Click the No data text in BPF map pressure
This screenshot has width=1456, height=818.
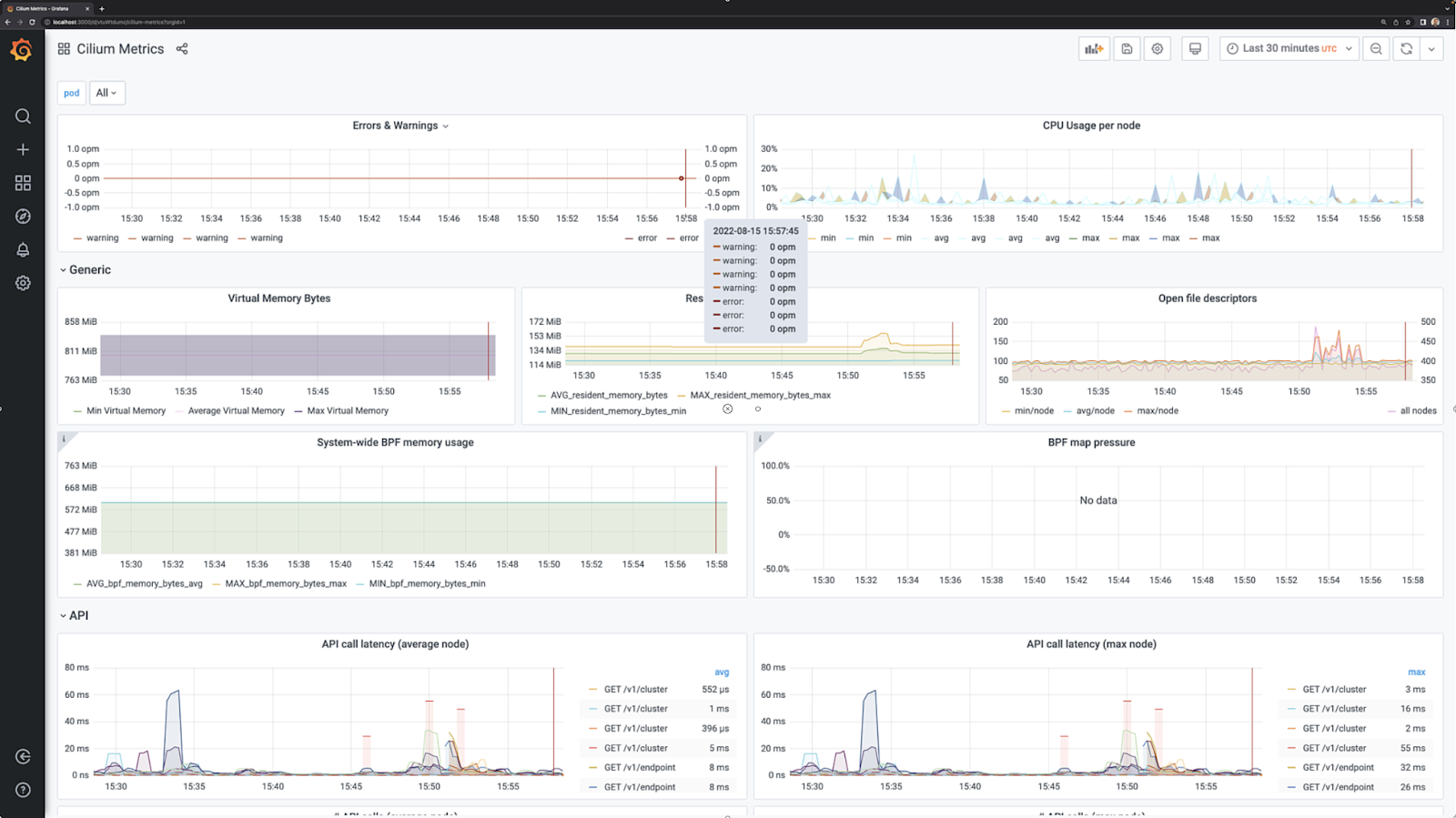[1098, 500]
